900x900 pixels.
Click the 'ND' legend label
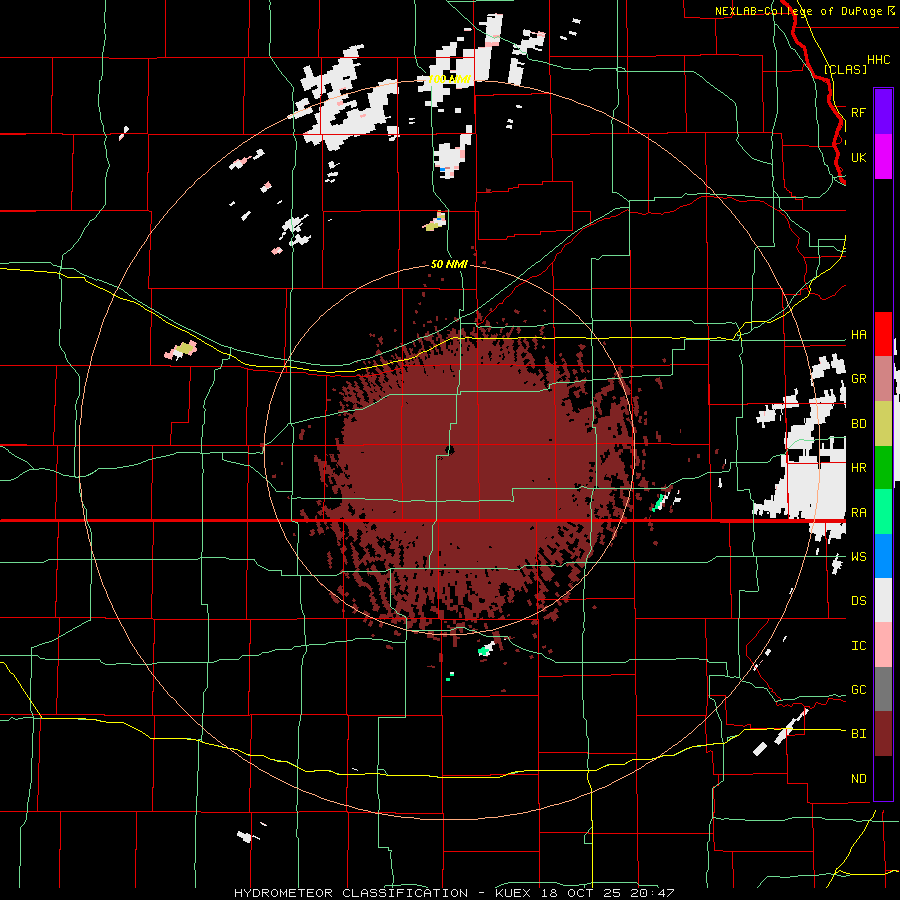tap(858, 779)
